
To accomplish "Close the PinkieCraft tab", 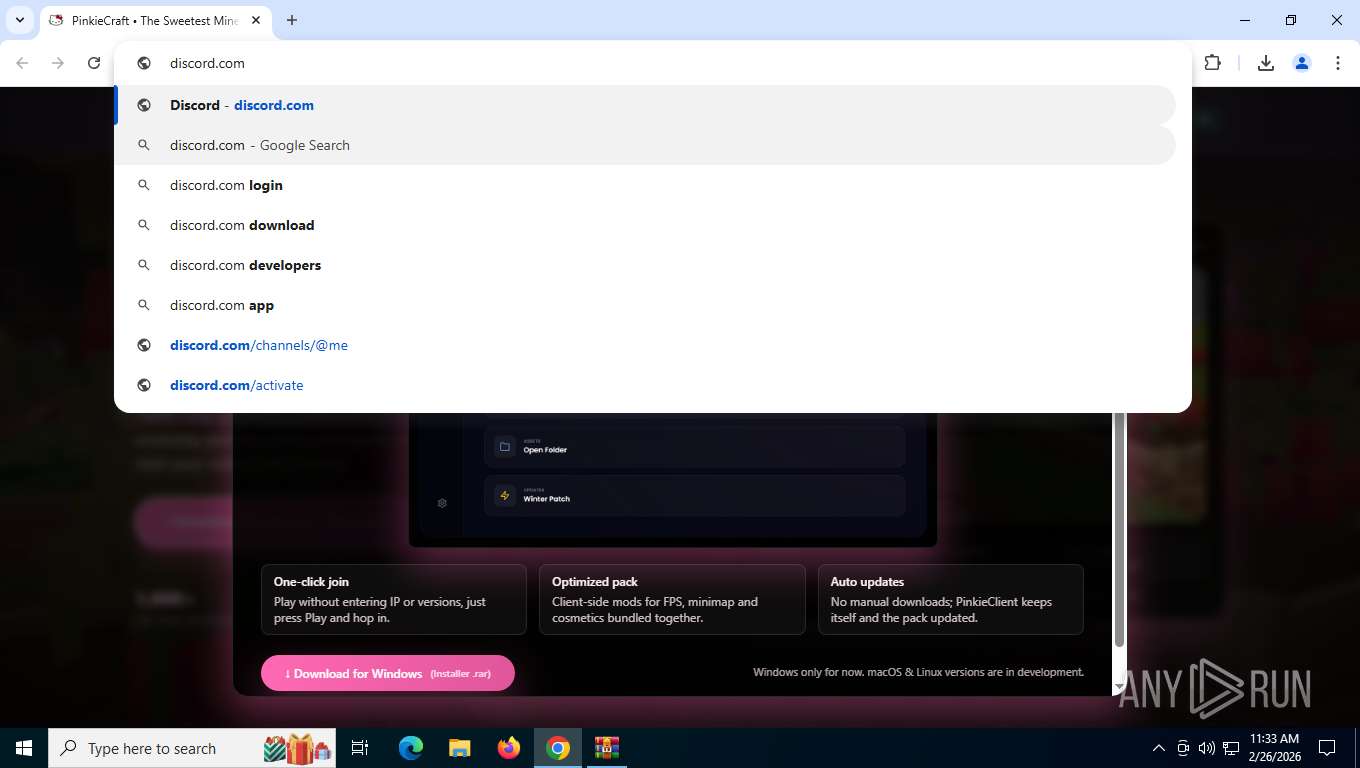I will (256, 20).
